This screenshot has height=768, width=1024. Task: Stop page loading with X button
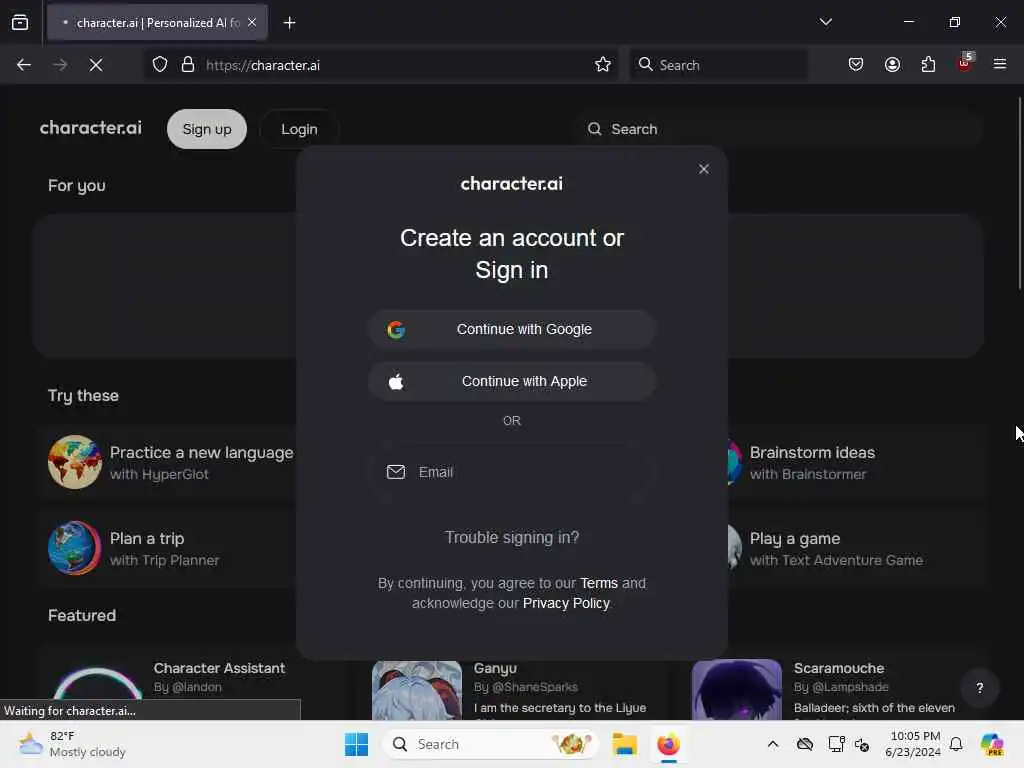(x=96, y=65)
